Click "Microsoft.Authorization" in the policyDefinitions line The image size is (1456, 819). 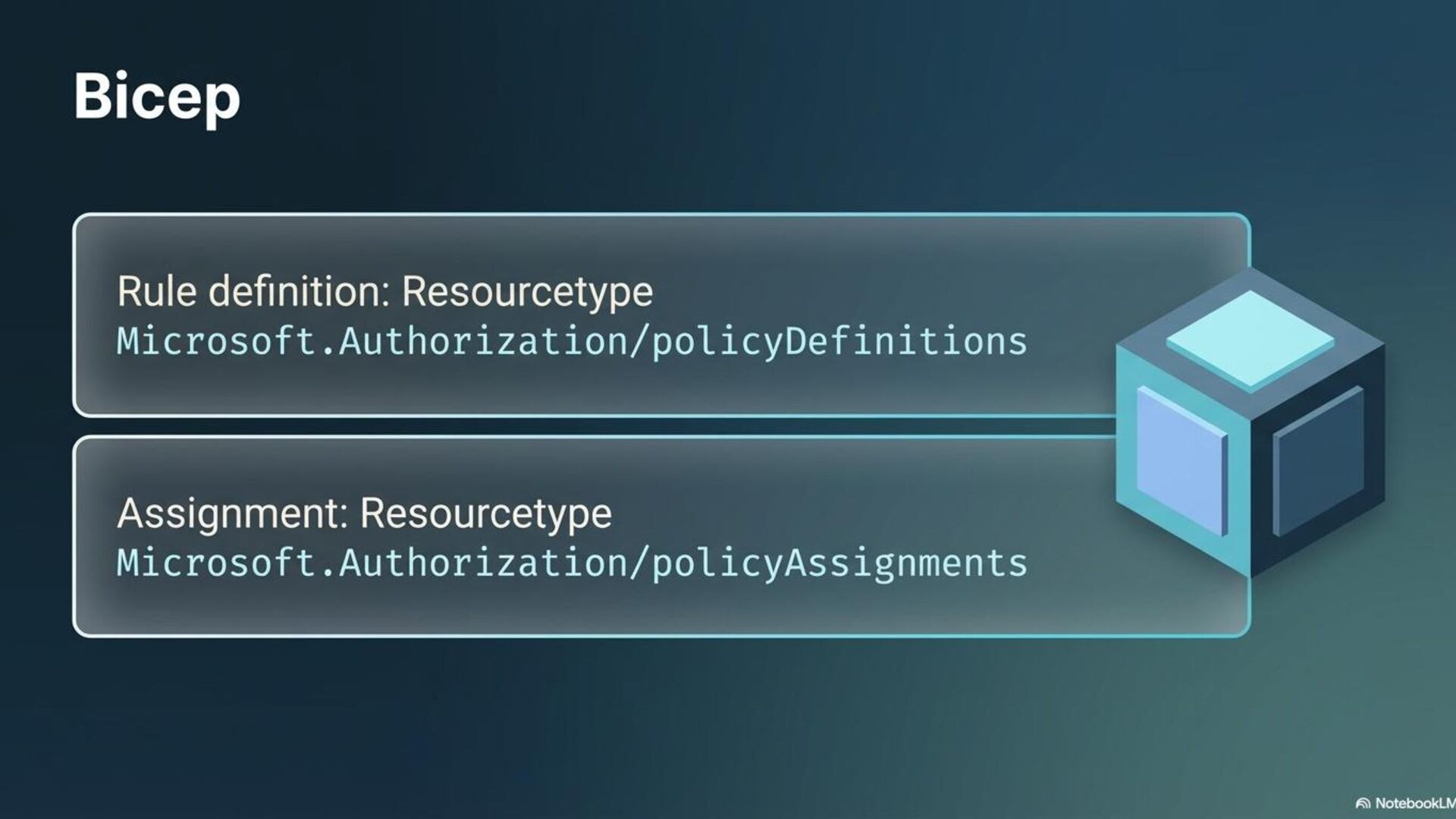(372, 341)
